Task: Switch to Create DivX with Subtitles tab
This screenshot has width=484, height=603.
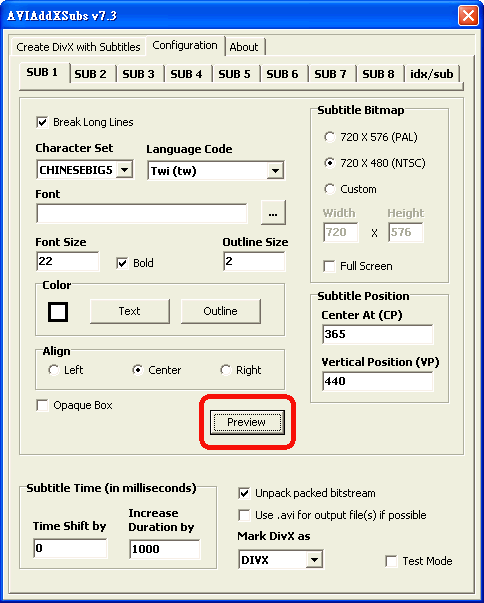Action: pyautogui.click(x=78, y=47)
